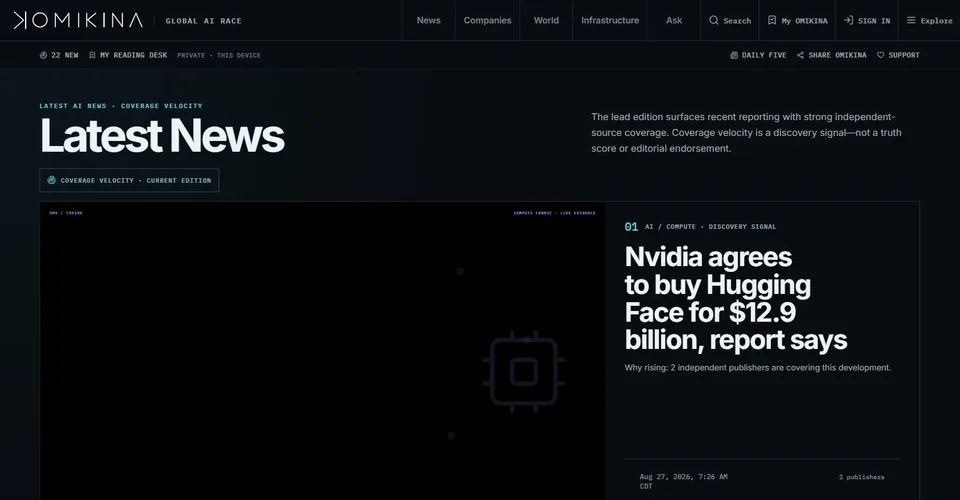
Task: Click Share Omikina
Action: (831, 55)
